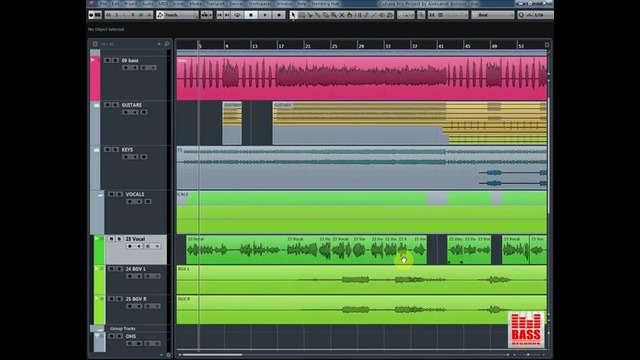The image size is (640, 360).
Task: Click the vertical scrollbar at right edge
Action: point(549,155)
